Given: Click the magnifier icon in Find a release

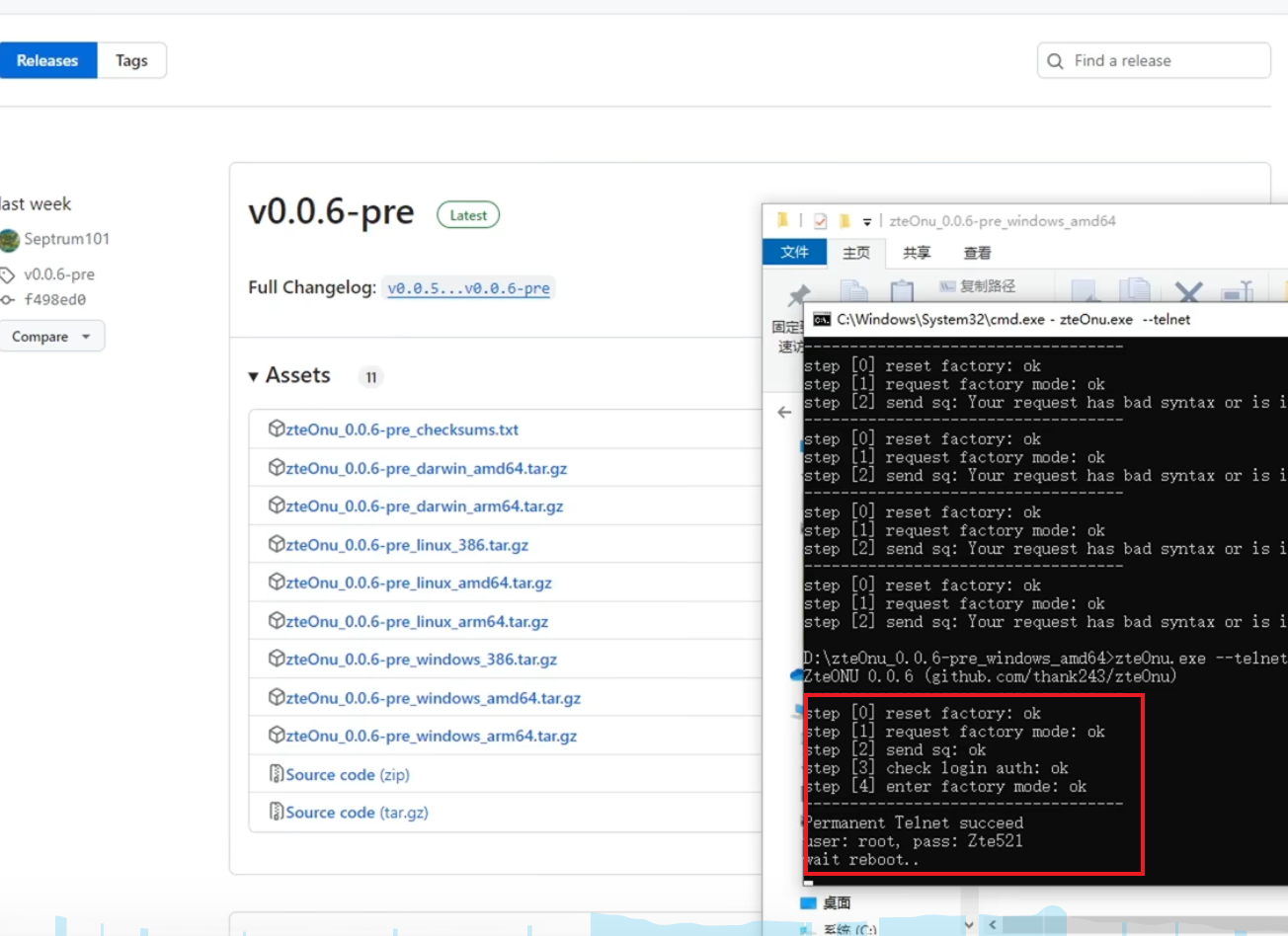Looking at the screenshot, I should (x=1055, y=60).
